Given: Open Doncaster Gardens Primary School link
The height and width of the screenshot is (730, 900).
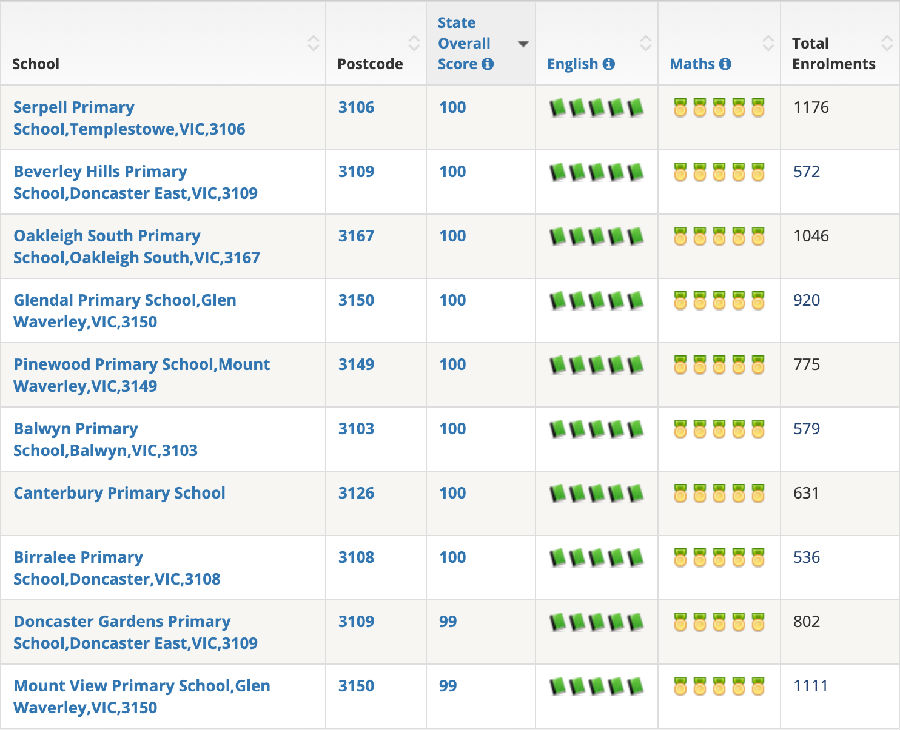Looking at the screenshot, I should pyautogui.click(x=135, y=632).
